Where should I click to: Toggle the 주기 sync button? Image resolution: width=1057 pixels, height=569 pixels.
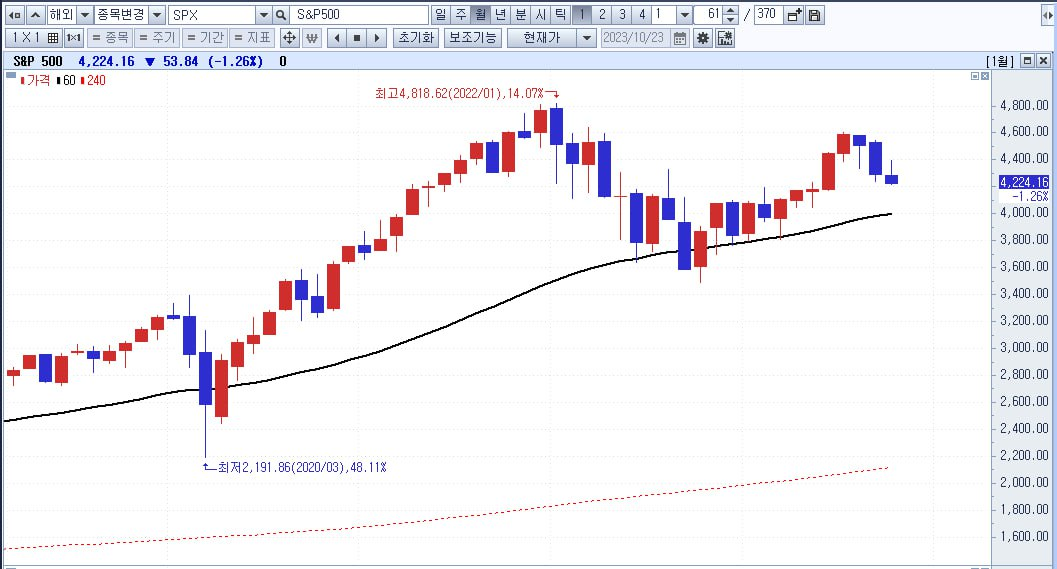pos(156,38)
